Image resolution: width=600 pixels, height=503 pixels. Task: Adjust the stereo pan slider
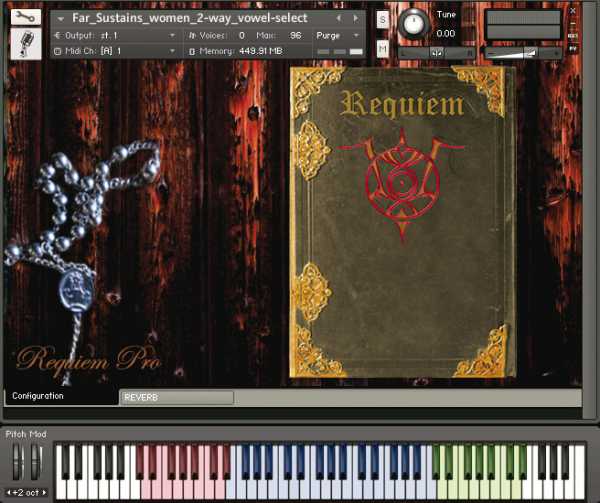(437, 53)
